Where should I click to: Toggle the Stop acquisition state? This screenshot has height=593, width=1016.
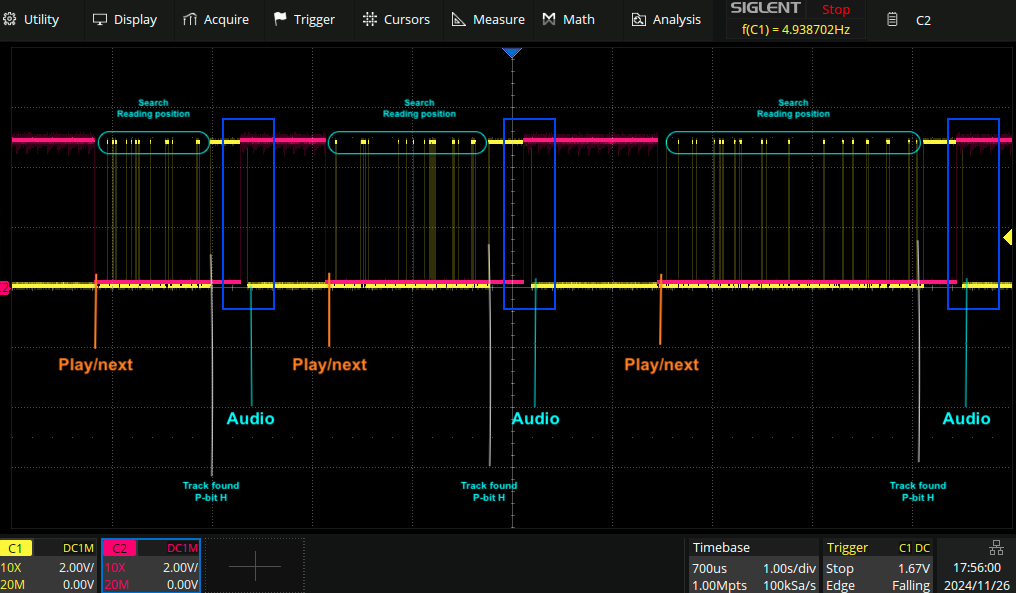[835, 9]
